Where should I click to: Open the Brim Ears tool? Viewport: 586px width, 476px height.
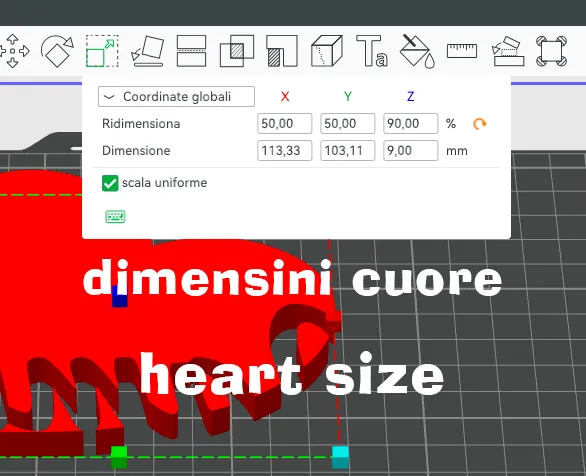pos(552,51)
